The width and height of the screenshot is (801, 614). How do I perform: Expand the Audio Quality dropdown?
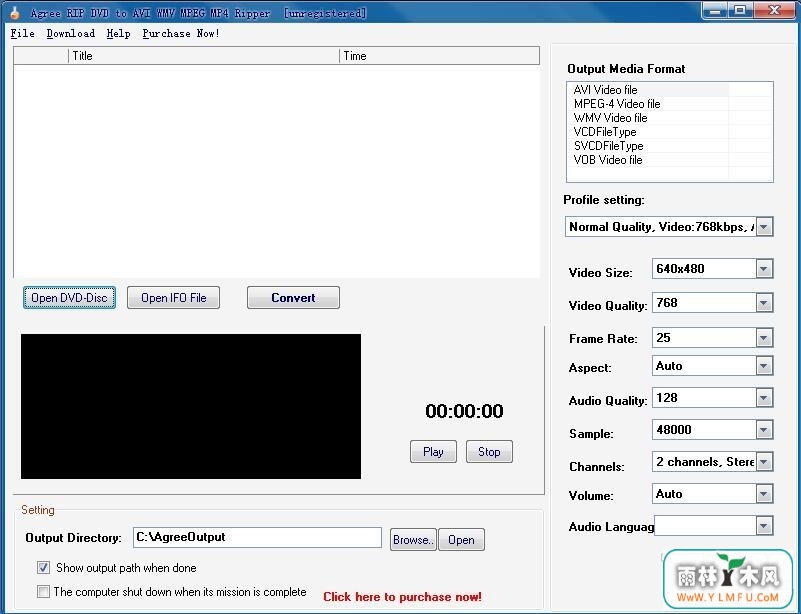[x=764, y=398]
